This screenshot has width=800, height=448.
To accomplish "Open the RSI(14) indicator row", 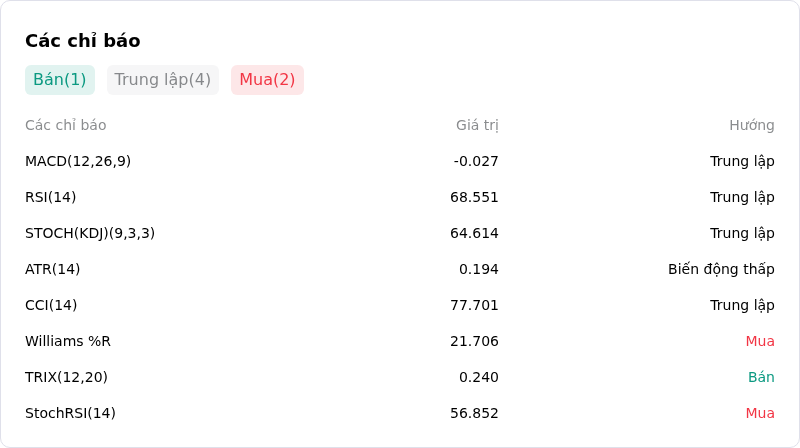I will click(399, 197).
